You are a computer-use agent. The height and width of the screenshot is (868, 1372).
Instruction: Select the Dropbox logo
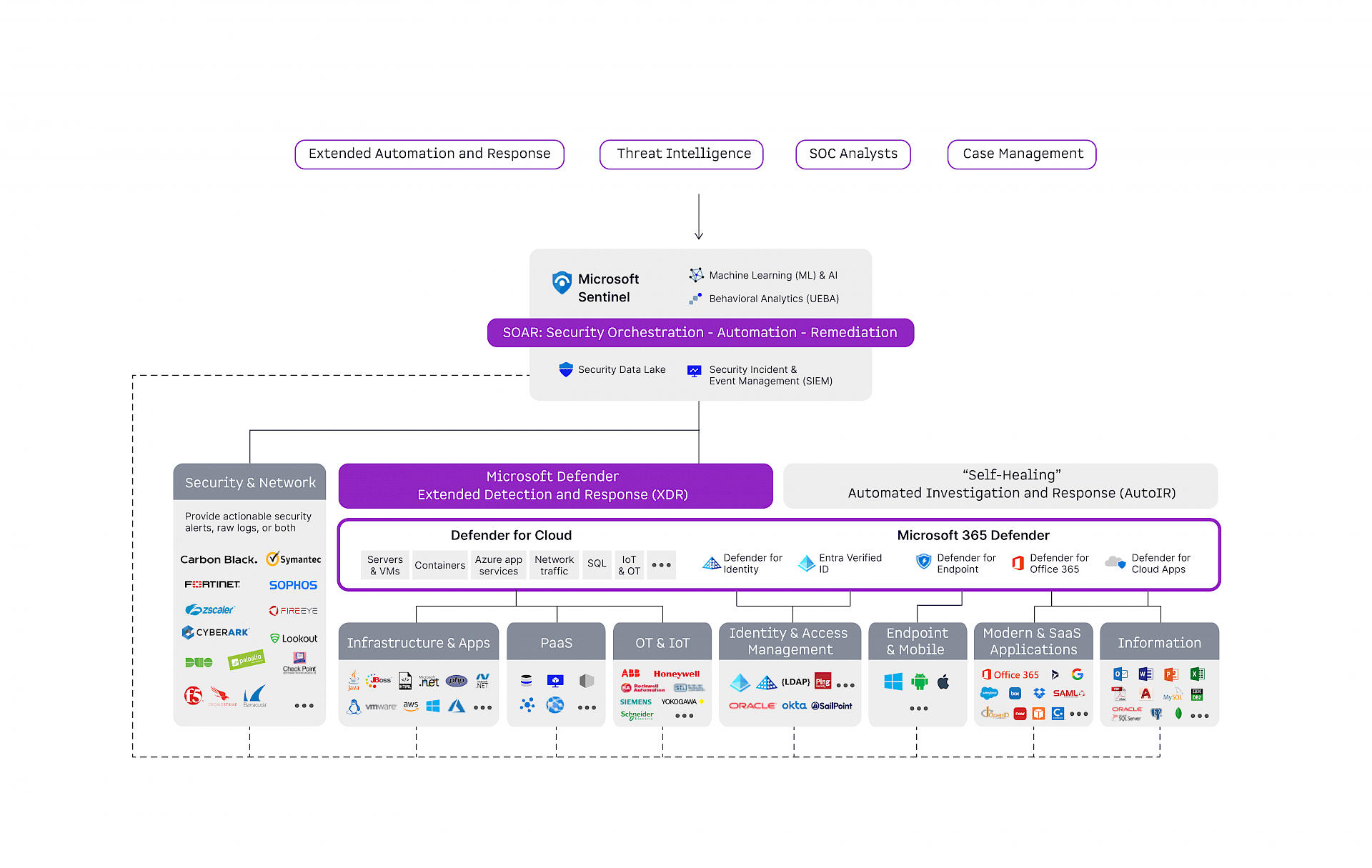[x=1039, y=694]
